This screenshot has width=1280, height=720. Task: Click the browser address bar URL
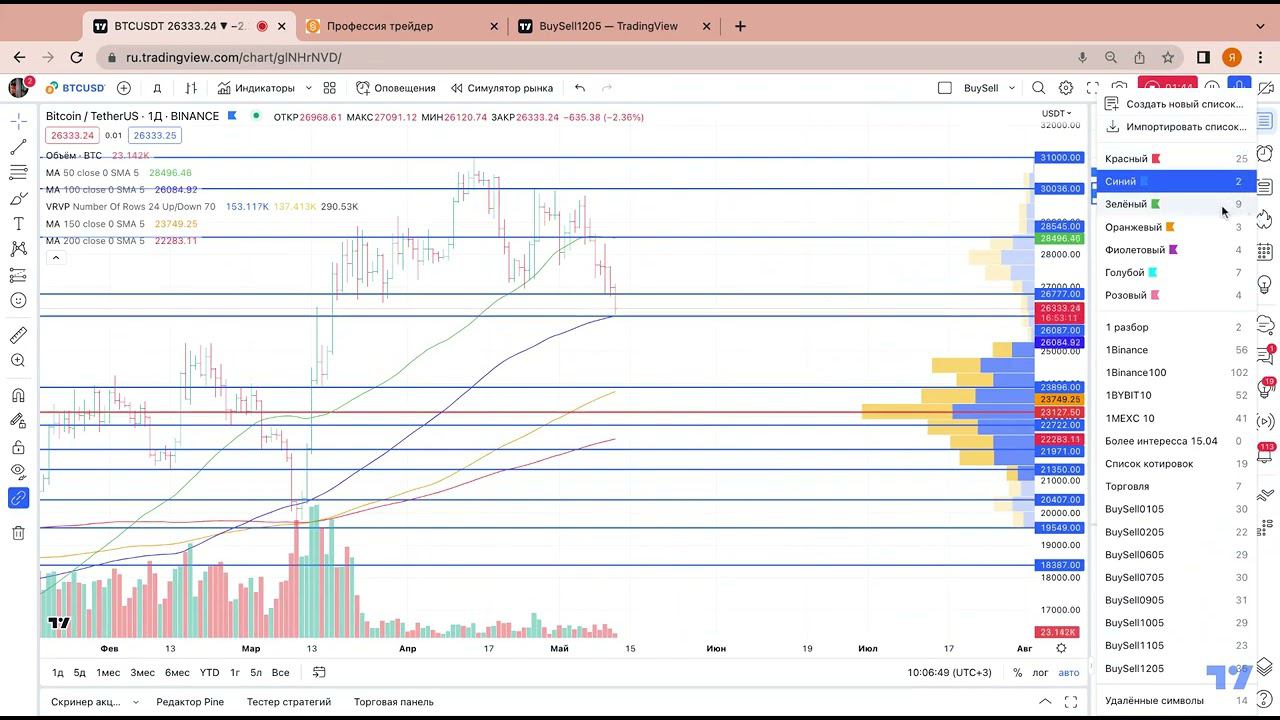(234, 58)
